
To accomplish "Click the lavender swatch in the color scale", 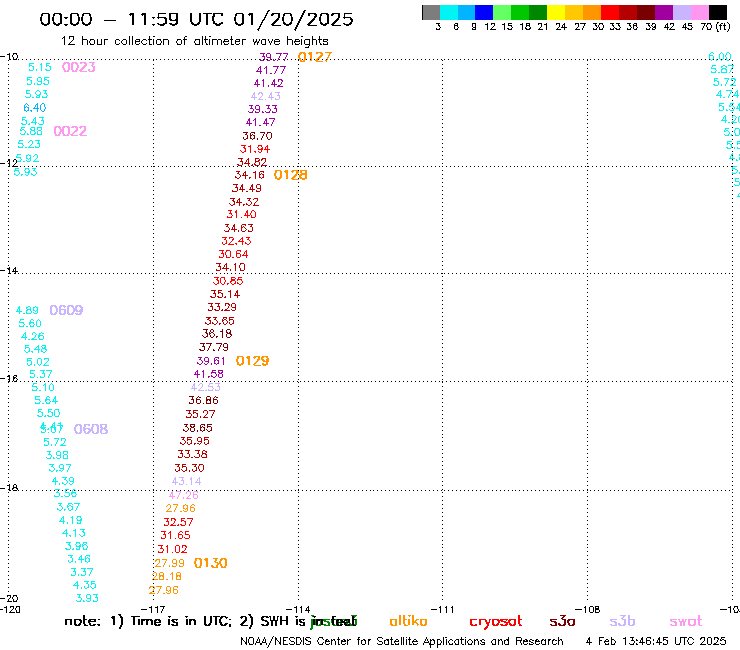I will [x=681, y=12].
